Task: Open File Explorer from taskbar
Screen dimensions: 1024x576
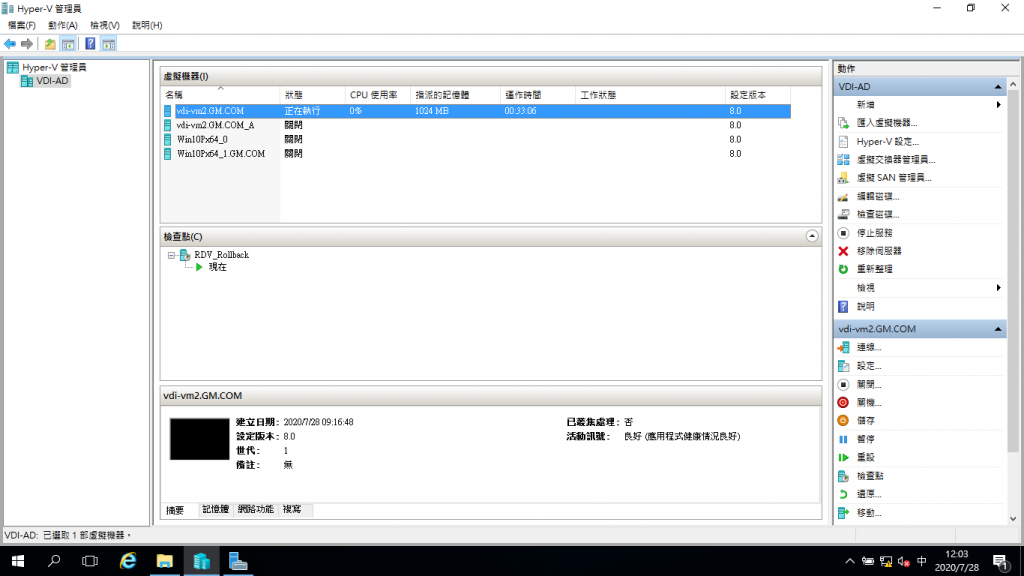Action: tap(165, 561)
